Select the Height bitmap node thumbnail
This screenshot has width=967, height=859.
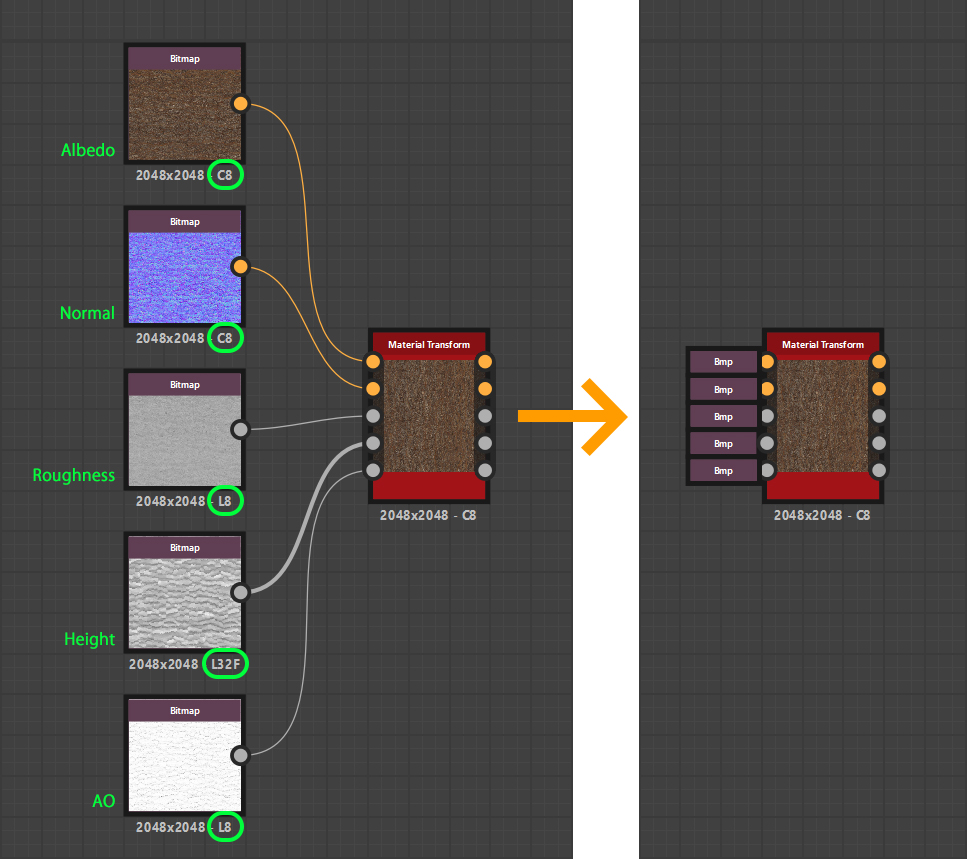click(184, 603)
